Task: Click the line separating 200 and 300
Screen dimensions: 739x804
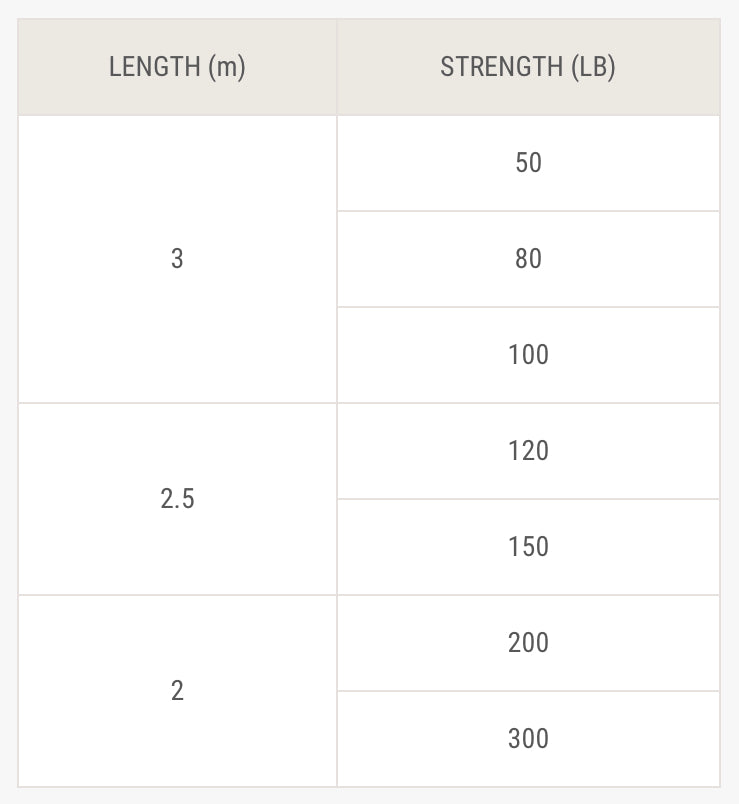Action: 528,691
